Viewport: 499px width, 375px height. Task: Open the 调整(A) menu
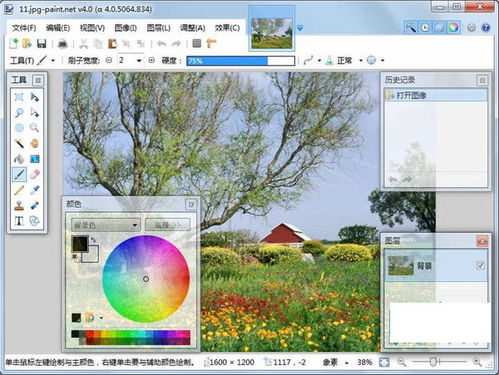pos(193,28)
